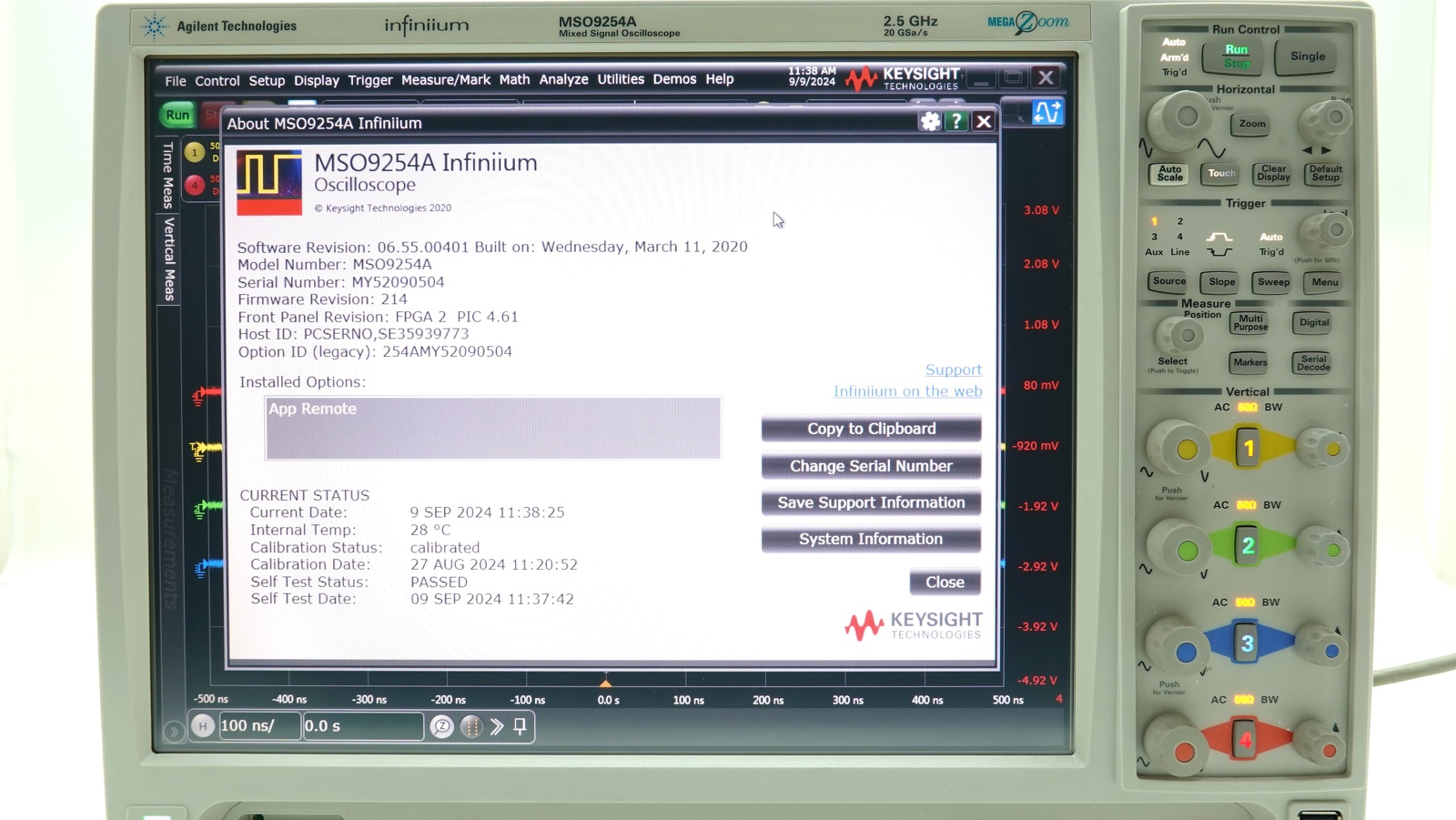This screenshot has width=1456, height=820.
Task: Open the Display menu
Action: coord(317,81)
